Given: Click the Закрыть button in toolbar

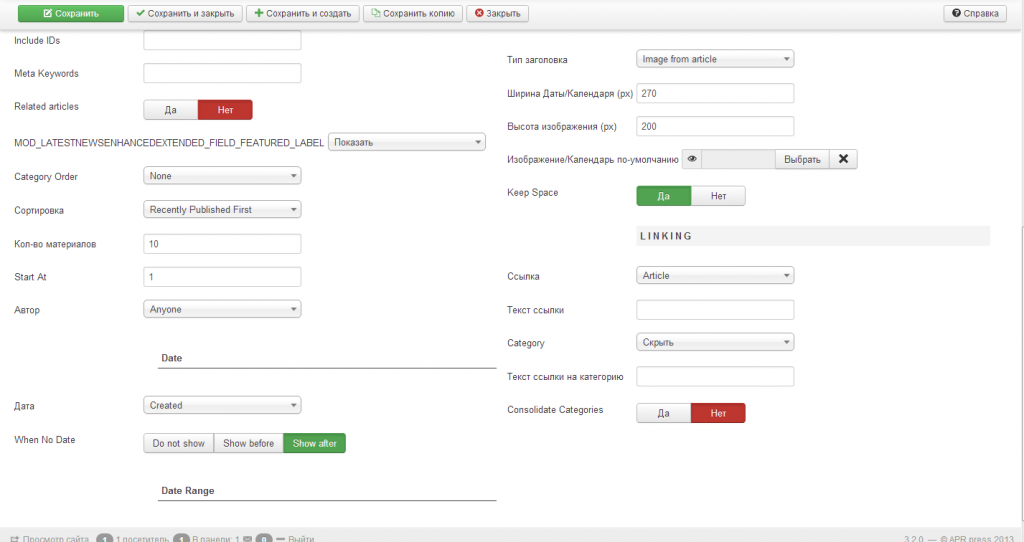Looking at the screenshot, I should point(498,14).
